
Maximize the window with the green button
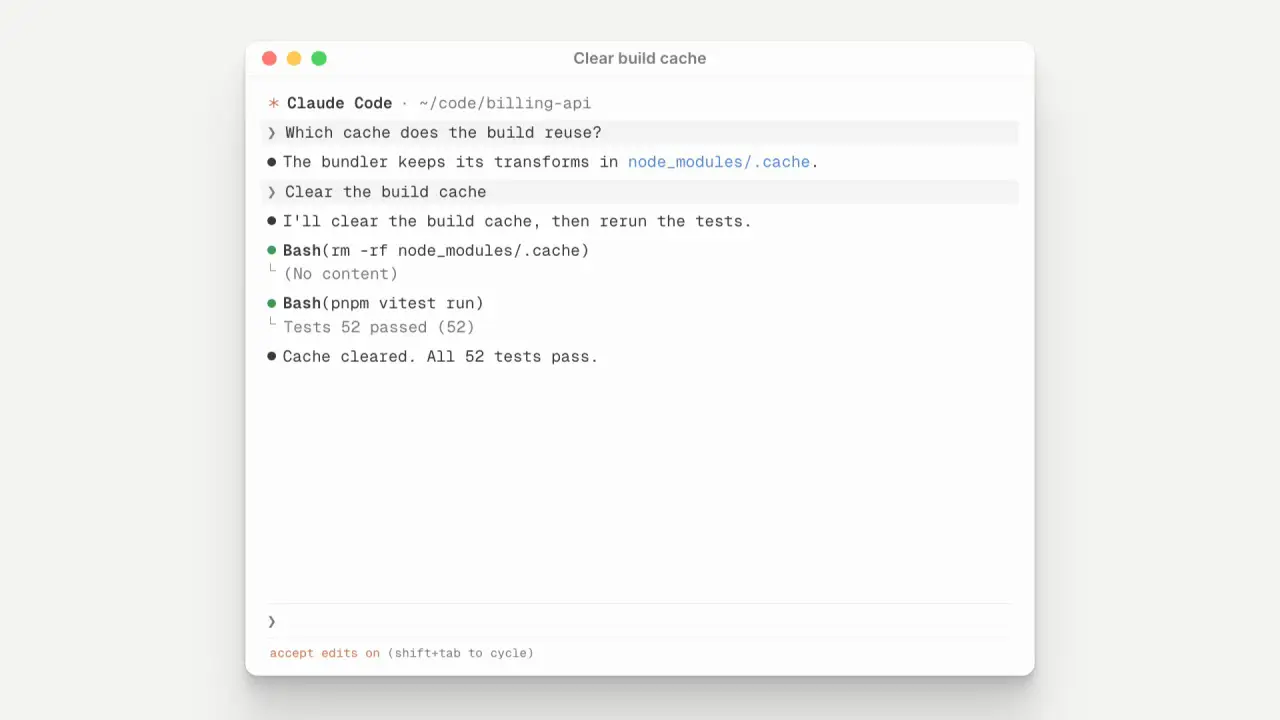pyautogui.click(x=319, y=58)
